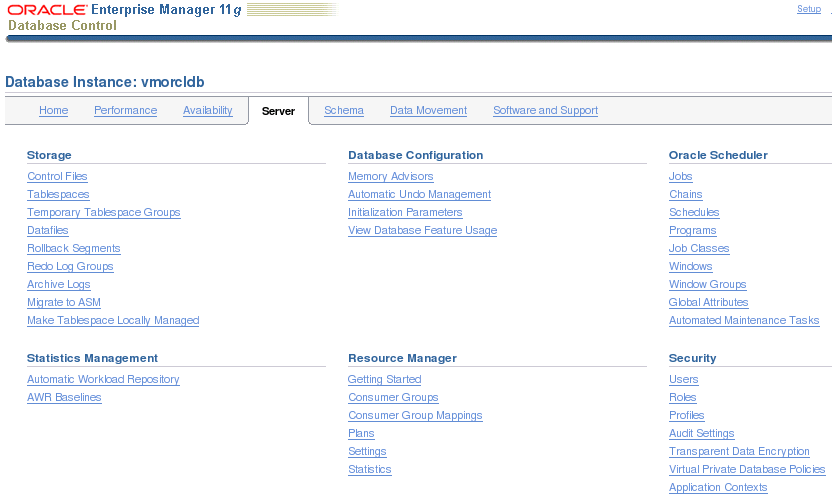
Task: Open Memory Advisors
Action: 391,176
